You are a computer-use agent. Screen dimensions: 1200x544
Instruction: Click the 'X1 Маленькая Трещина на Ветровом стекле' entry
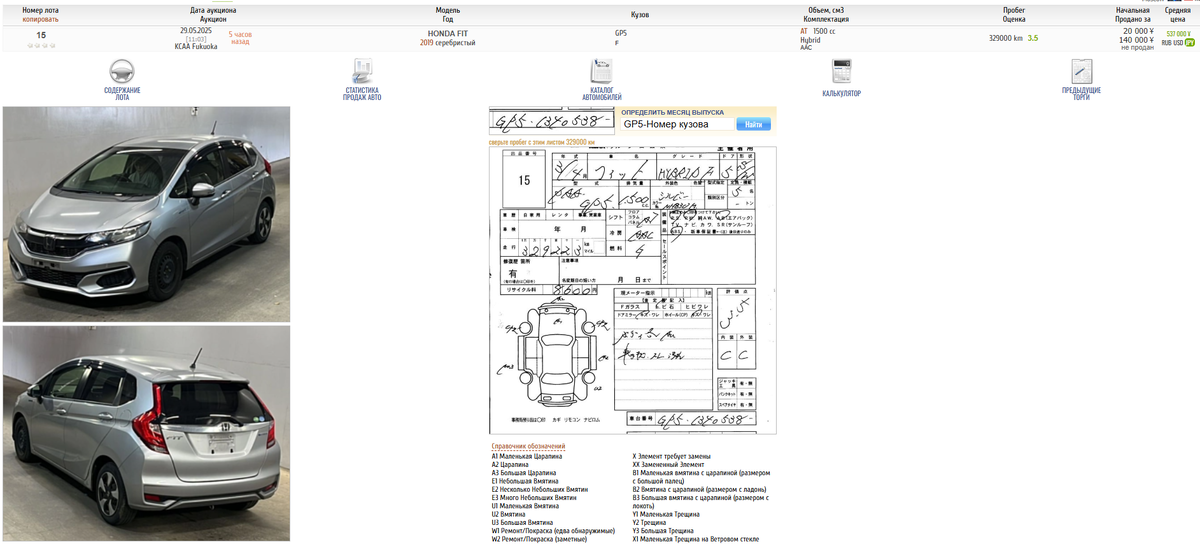[x=695, y=540]
